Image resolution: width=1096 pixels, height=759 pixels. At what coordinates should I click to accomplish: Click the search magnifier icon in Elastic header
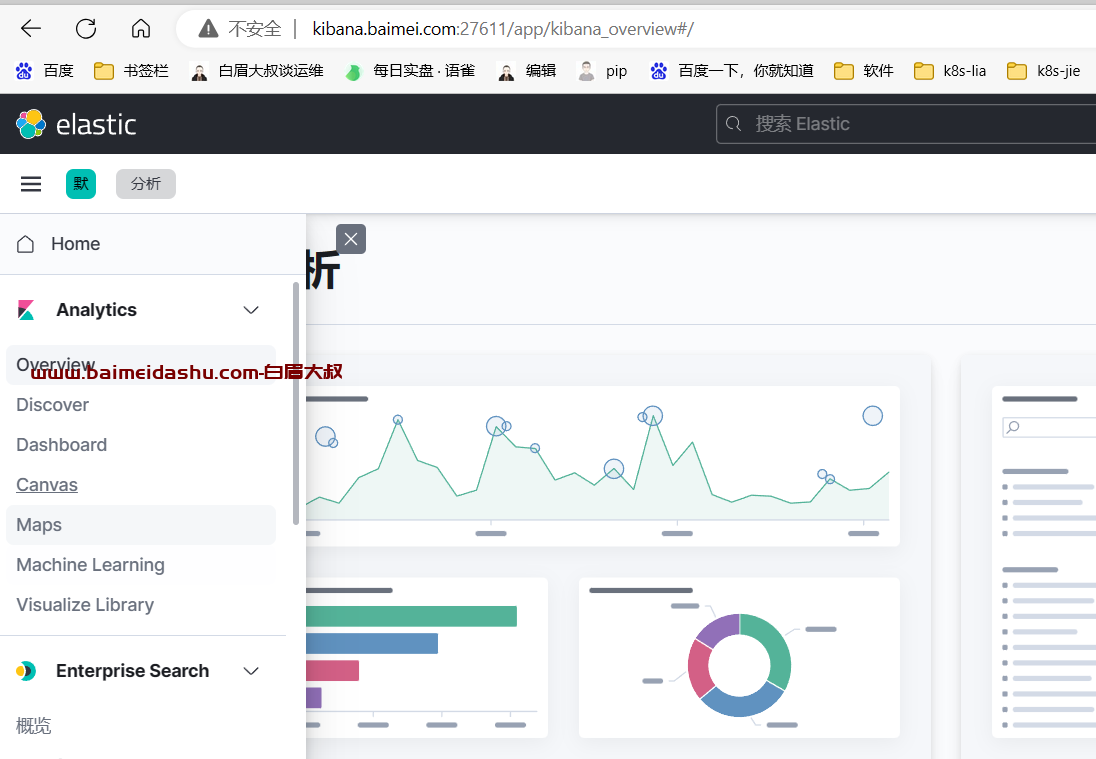(x=733, y=124)
